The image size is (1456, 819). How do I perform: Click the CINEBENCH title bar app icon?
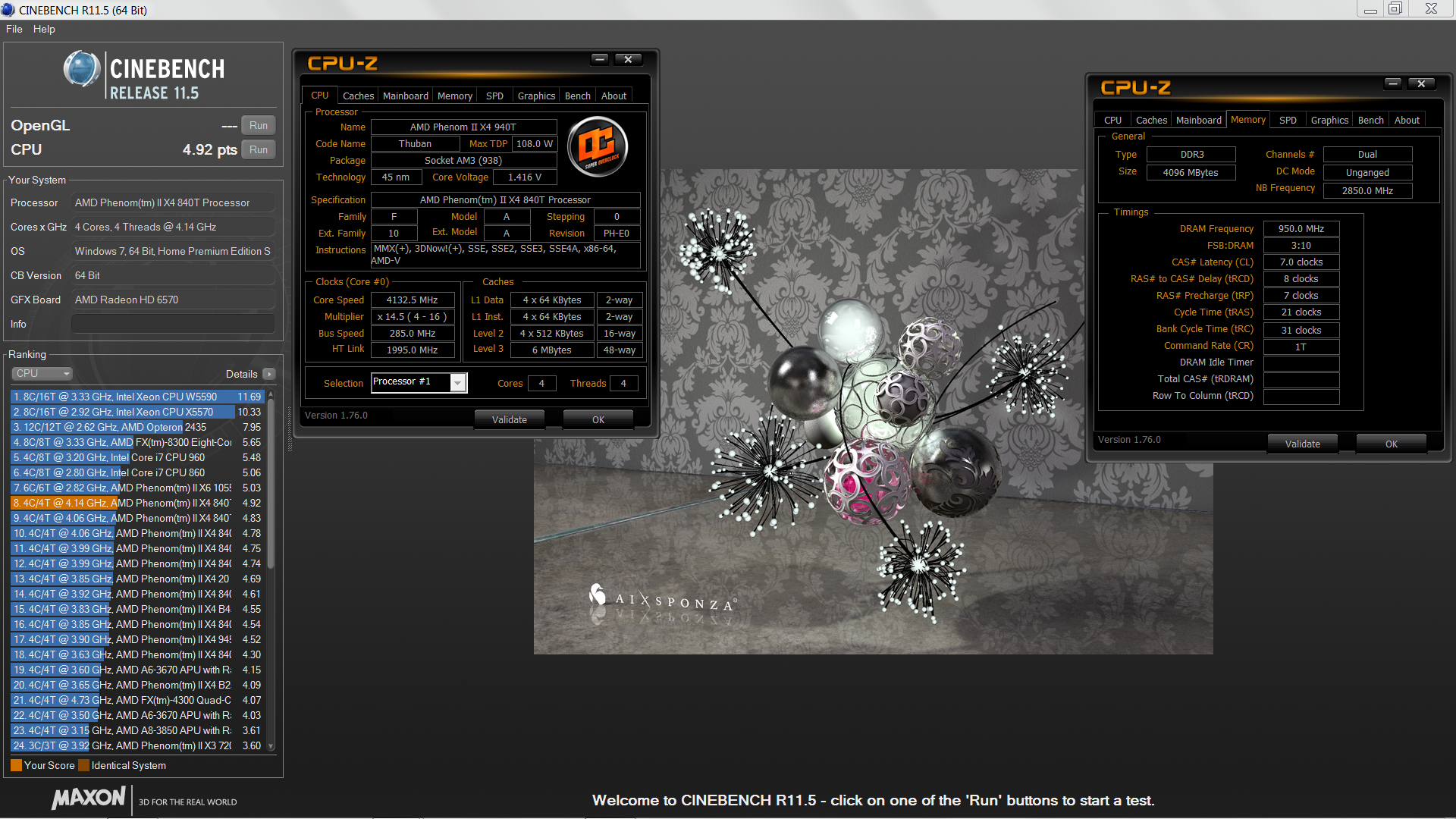coord(8,10)
